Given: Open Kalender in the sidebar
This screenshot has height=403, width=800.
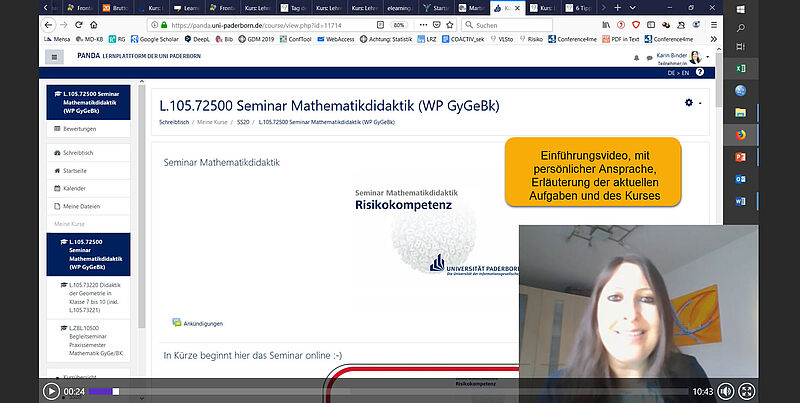Looking at the screenshot, I should click(x=88, y=188).
